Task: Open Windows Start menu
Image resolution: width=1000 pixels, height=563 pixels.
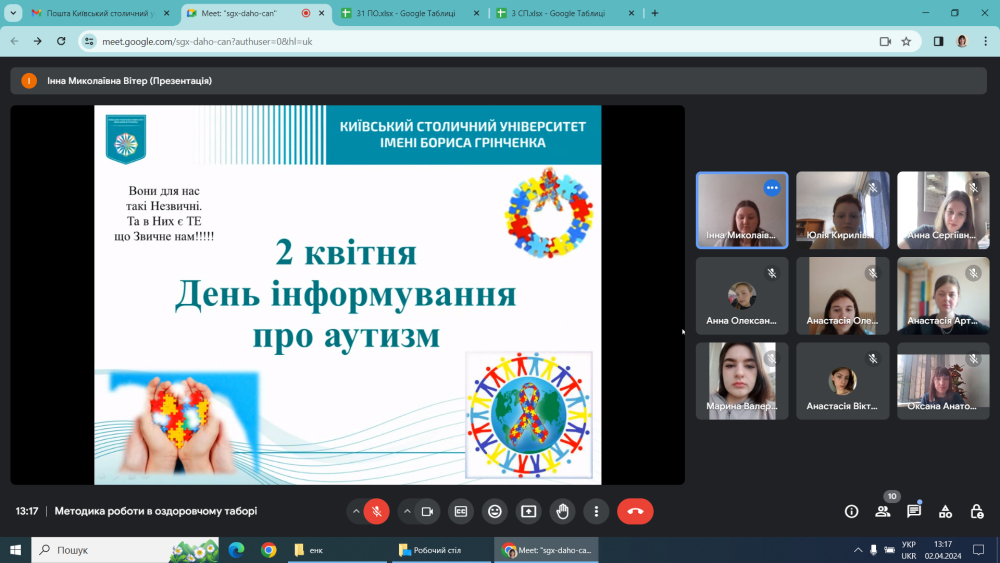Action: [x=15, y=550]
